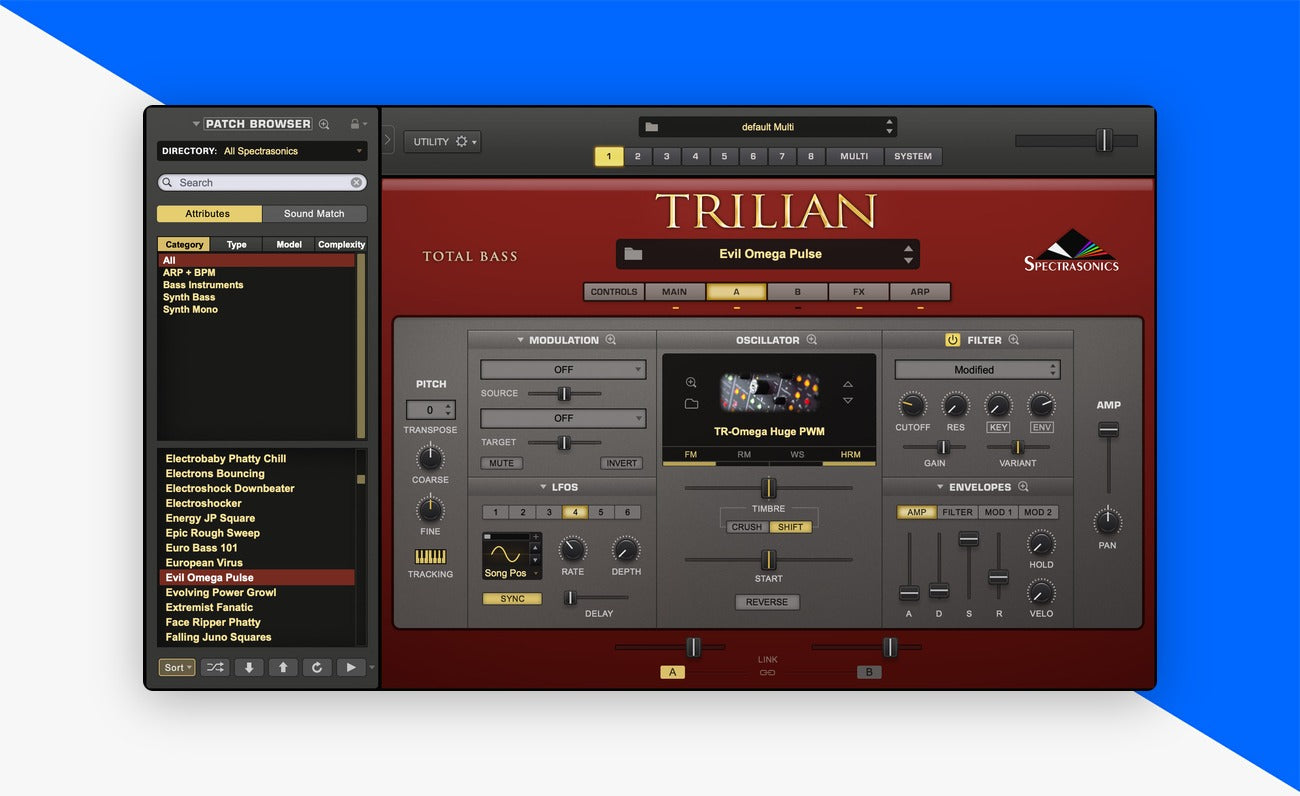Open the patch folder icon beside Evil Omega Pulse
The width and height of the screenshot is (1300, 796).
(x=633, y=254)
